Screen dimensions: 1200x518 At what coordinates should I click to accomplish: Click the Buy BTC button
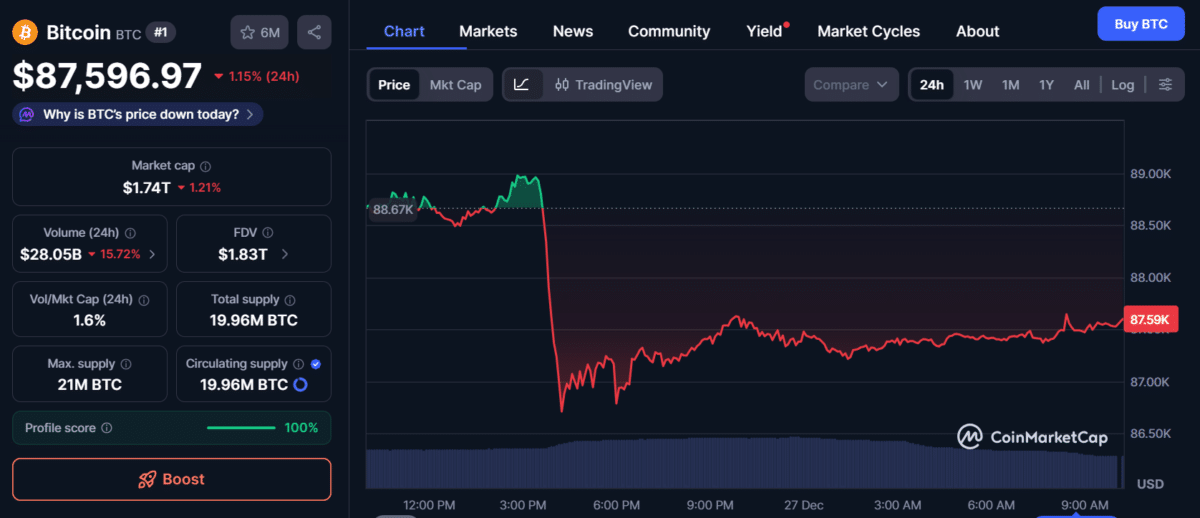point(1141,24)
